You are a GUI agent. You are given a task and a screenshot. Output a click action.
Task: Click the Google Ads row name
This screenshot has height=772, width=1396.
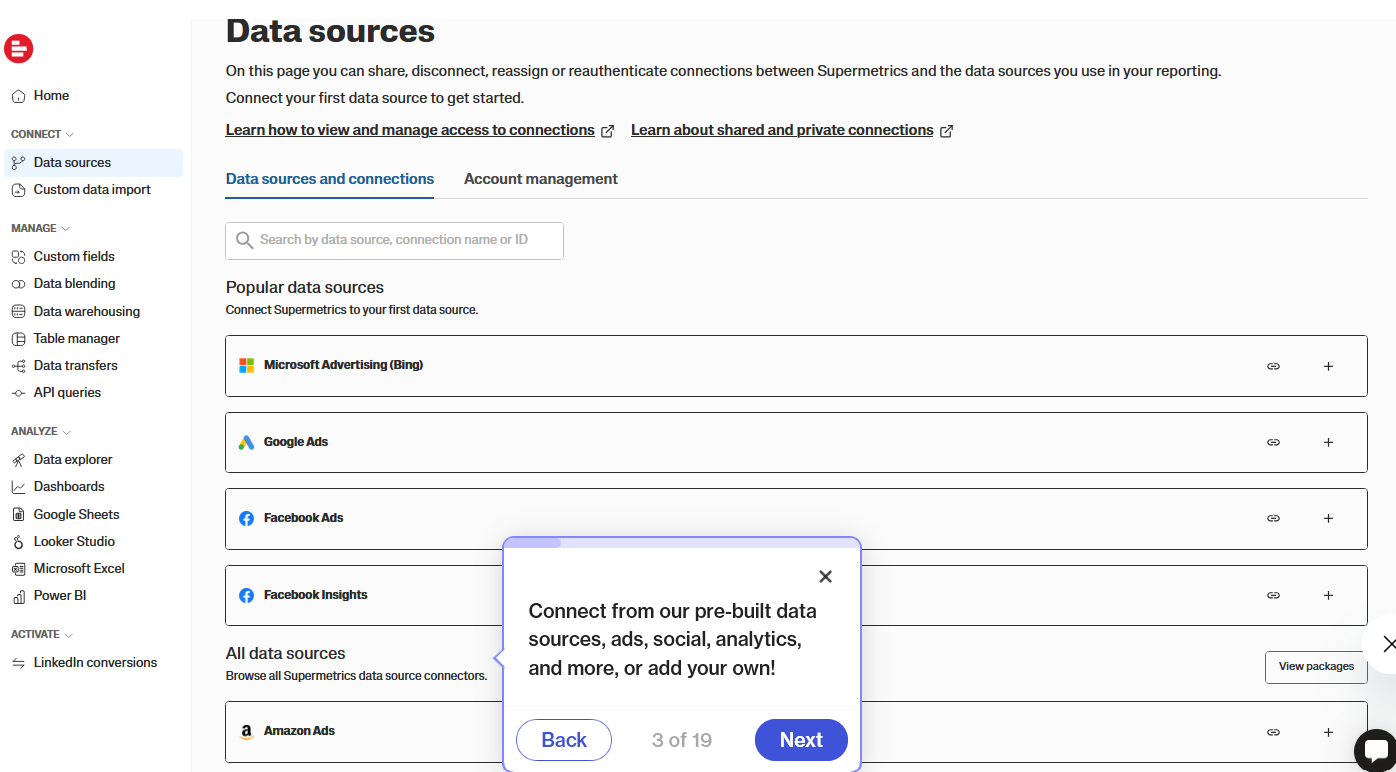[296, 442]
